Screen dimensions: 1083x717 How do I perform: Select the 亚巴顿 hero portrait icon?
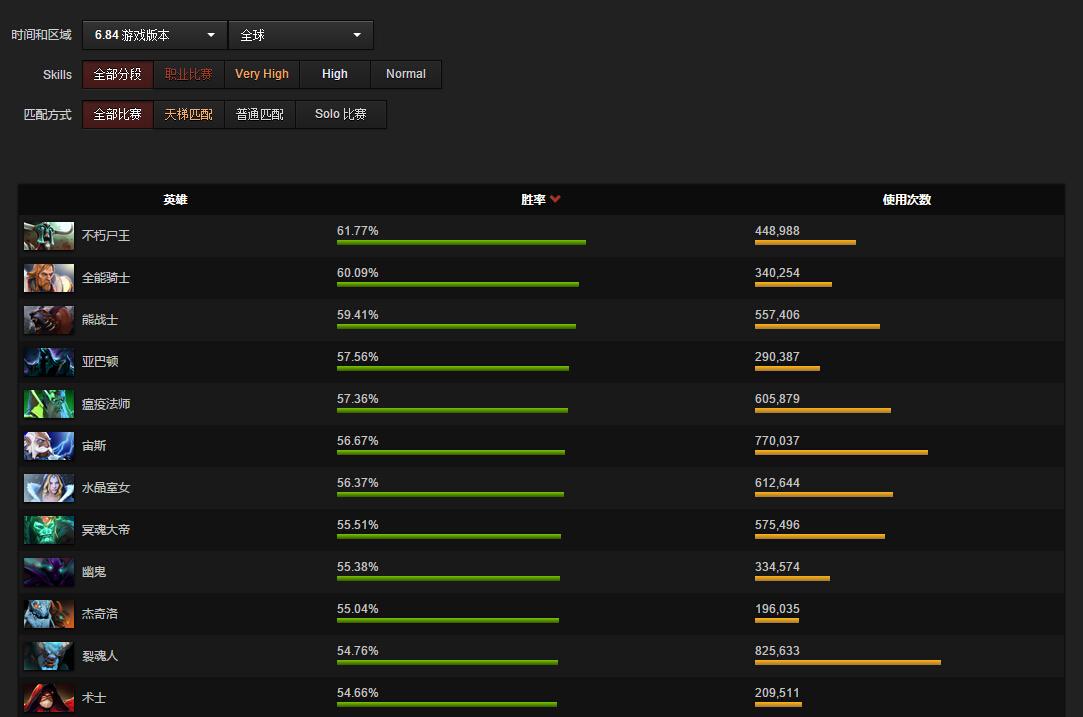pyautogui.click(x=49, y=362)
